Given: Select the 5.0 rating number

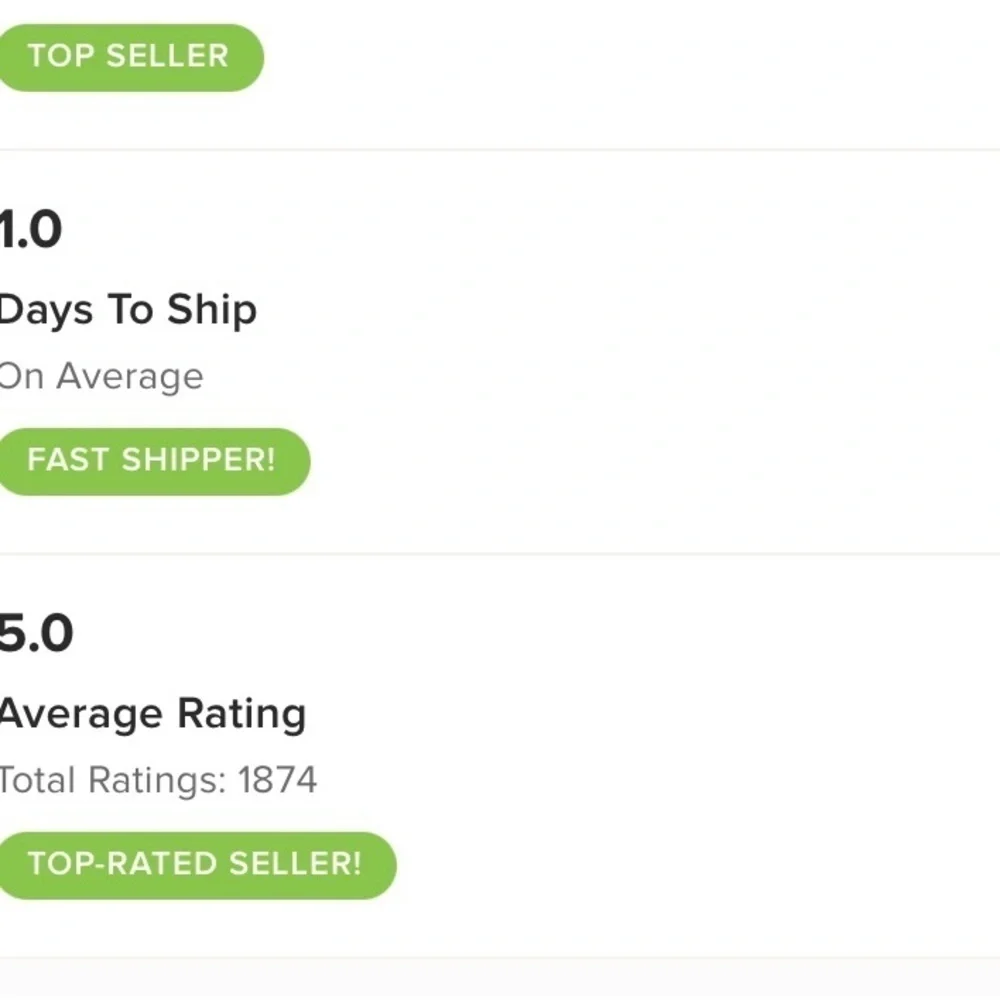Looking at the screenshot, I should [36, 633].
